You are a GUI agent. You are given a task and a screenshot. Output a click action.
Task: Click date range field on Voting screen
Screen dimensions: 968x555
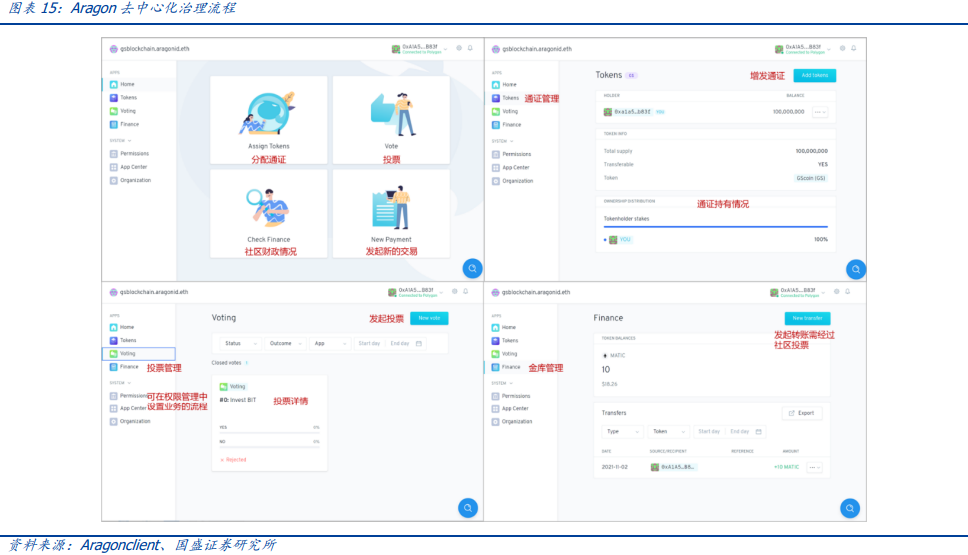[x=390, y=344]
